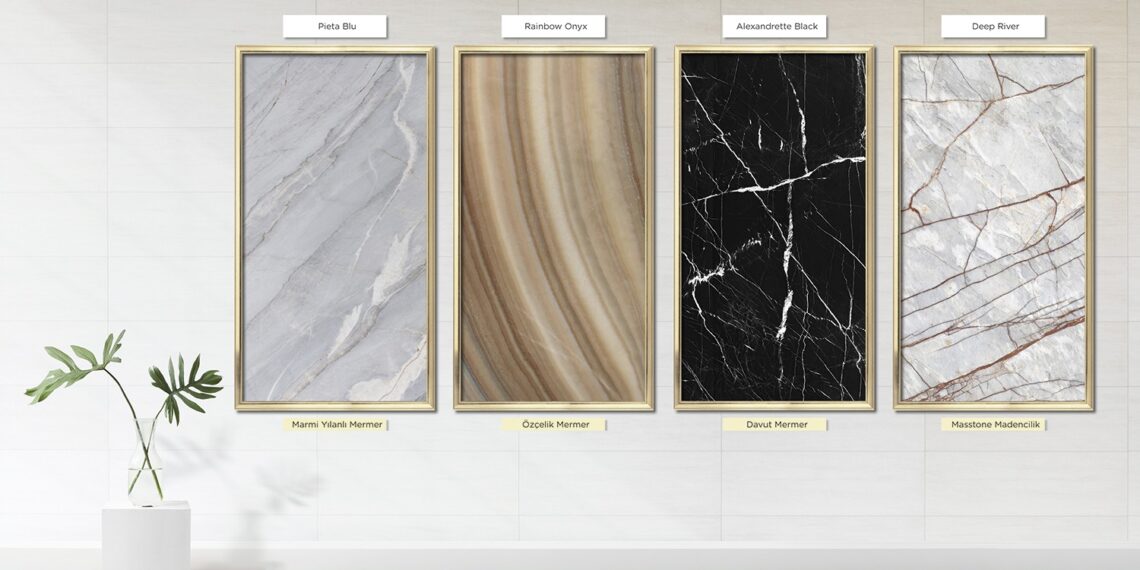Open the black Alexandrette marble panel
Screen dimensions: 1140x570
774,228
